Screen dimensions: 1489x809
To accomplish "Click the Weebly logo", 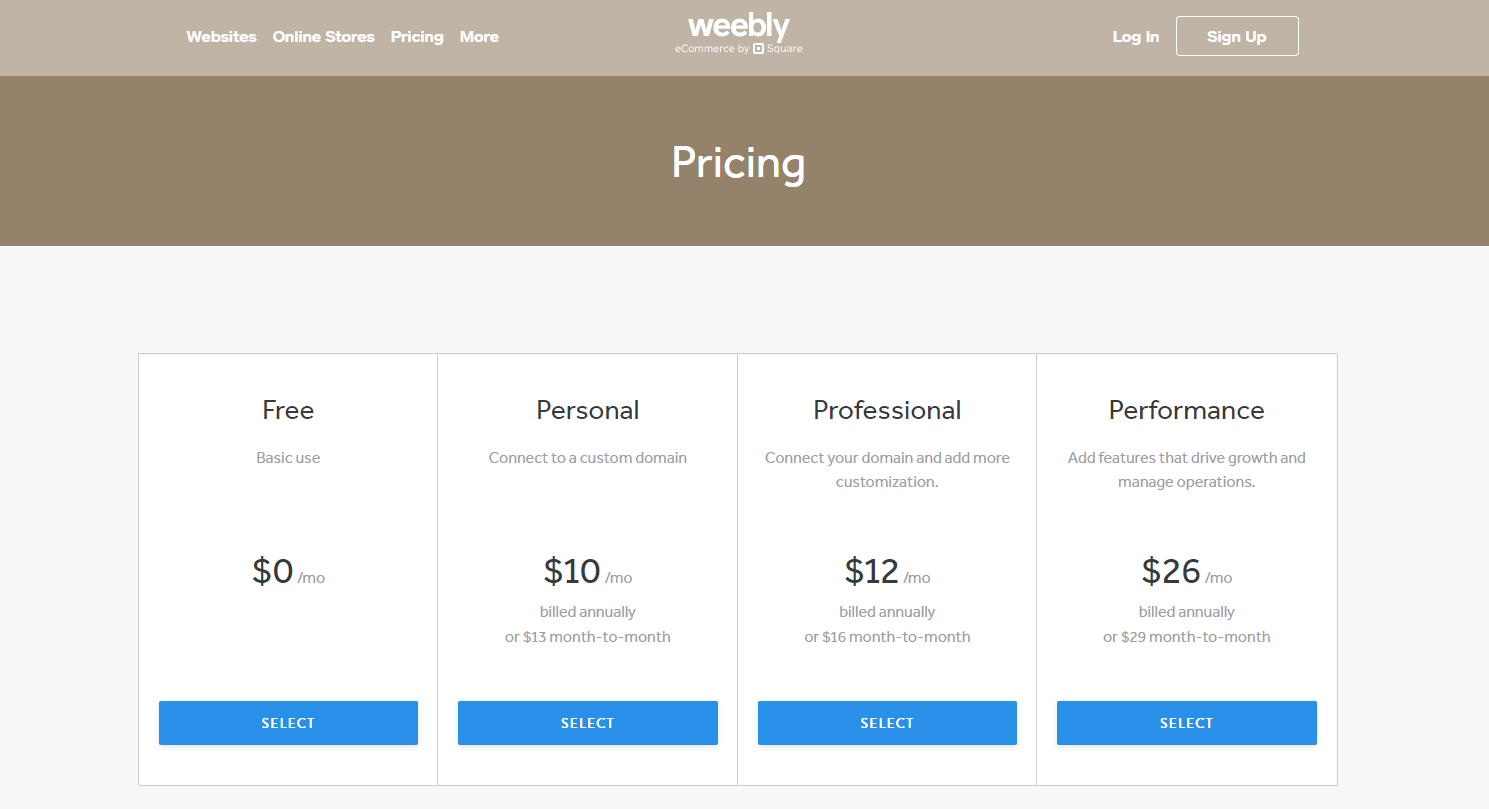I will (x=738, y=26).
